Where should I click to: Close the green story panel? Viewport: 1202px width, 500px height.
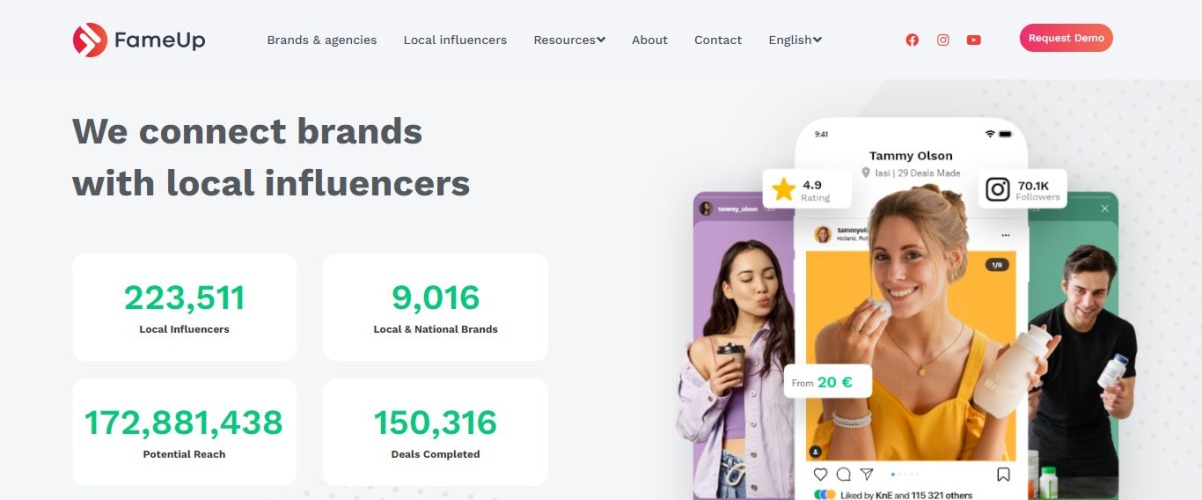tap(1105, 208)
